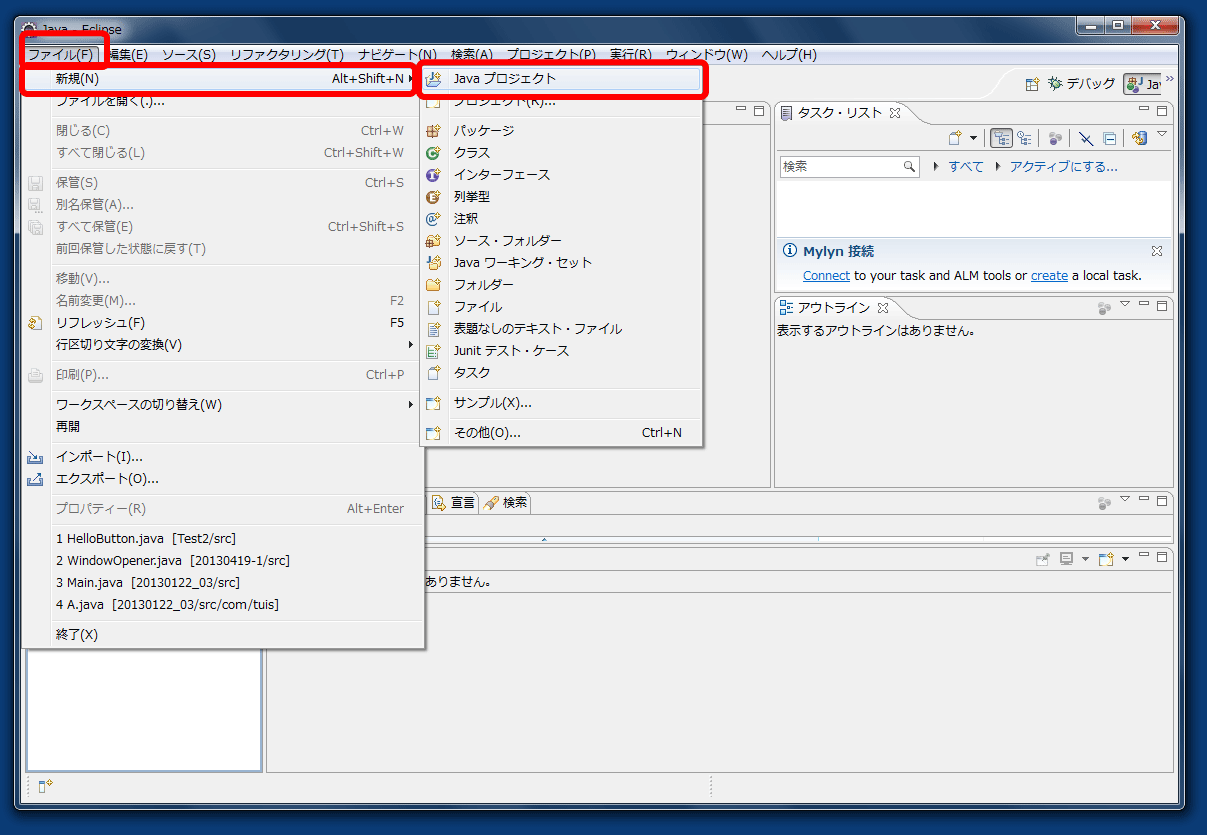The image size is (1207, 835).
Task: Choose 列挙型 from the New submenu
Action: coord(561,197)
